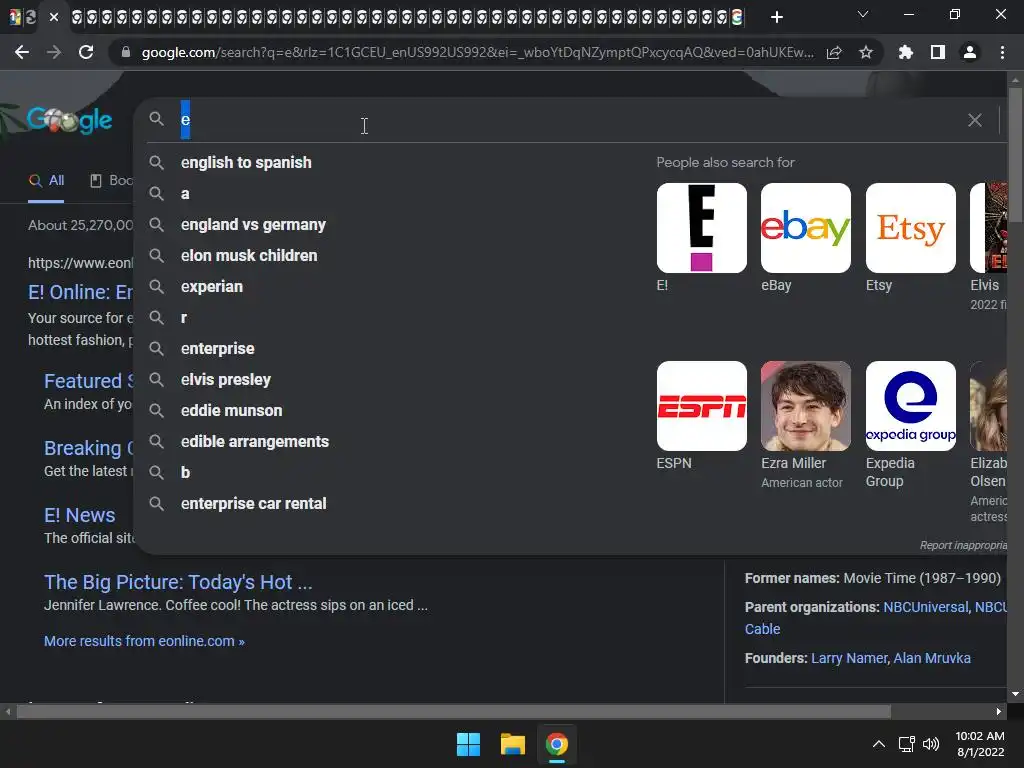Image resolution: width=1024 pixels, height=768 pixels.
Task: Open the Extensions puzzle icon
Action: point(905,52)
